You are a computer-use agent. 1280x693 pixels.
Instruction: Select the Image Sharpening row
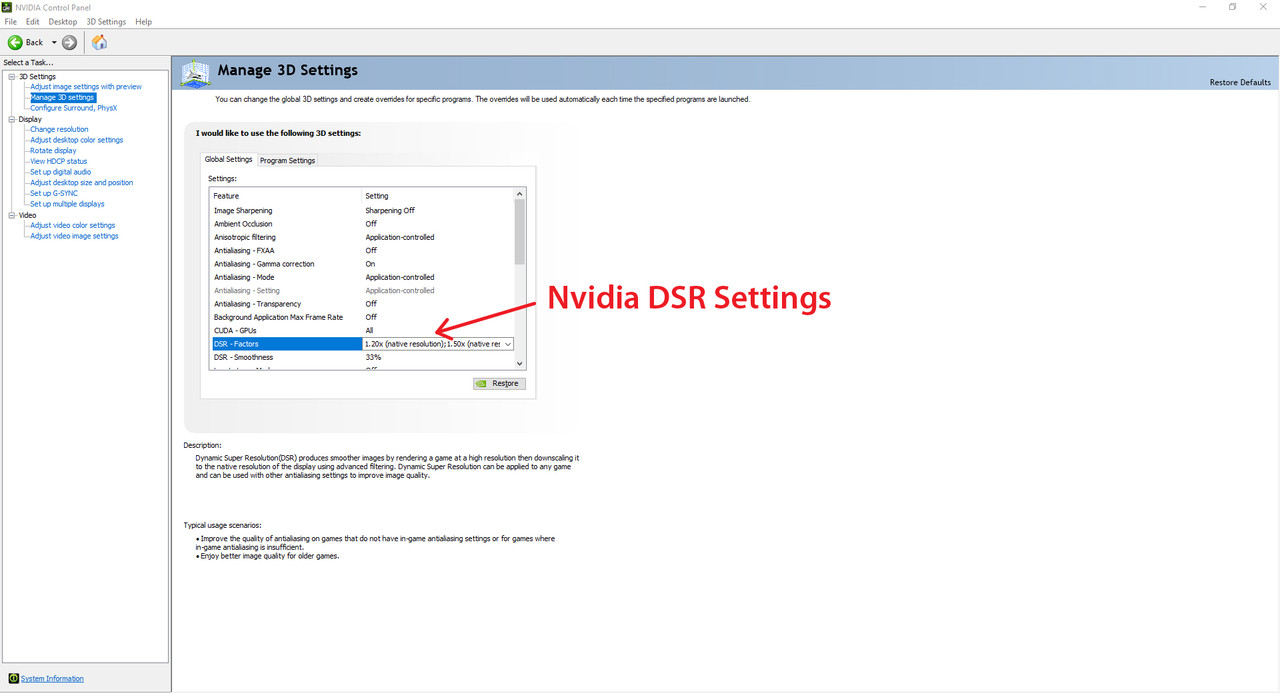[362, 210]
